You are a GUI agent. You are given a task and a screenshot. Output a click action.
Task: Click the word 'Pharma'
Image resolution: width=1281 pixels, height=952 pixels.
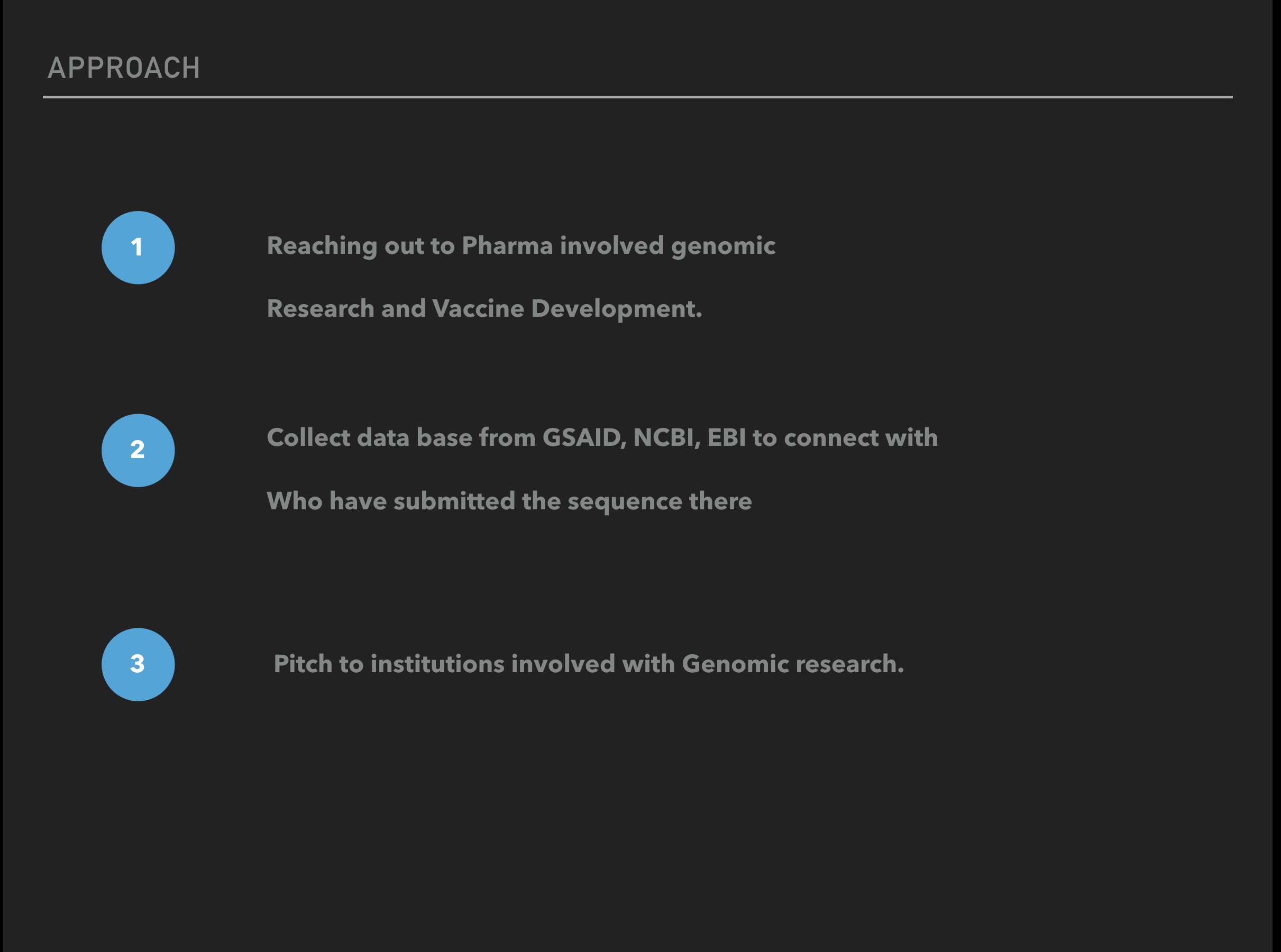tap(507, 245)
